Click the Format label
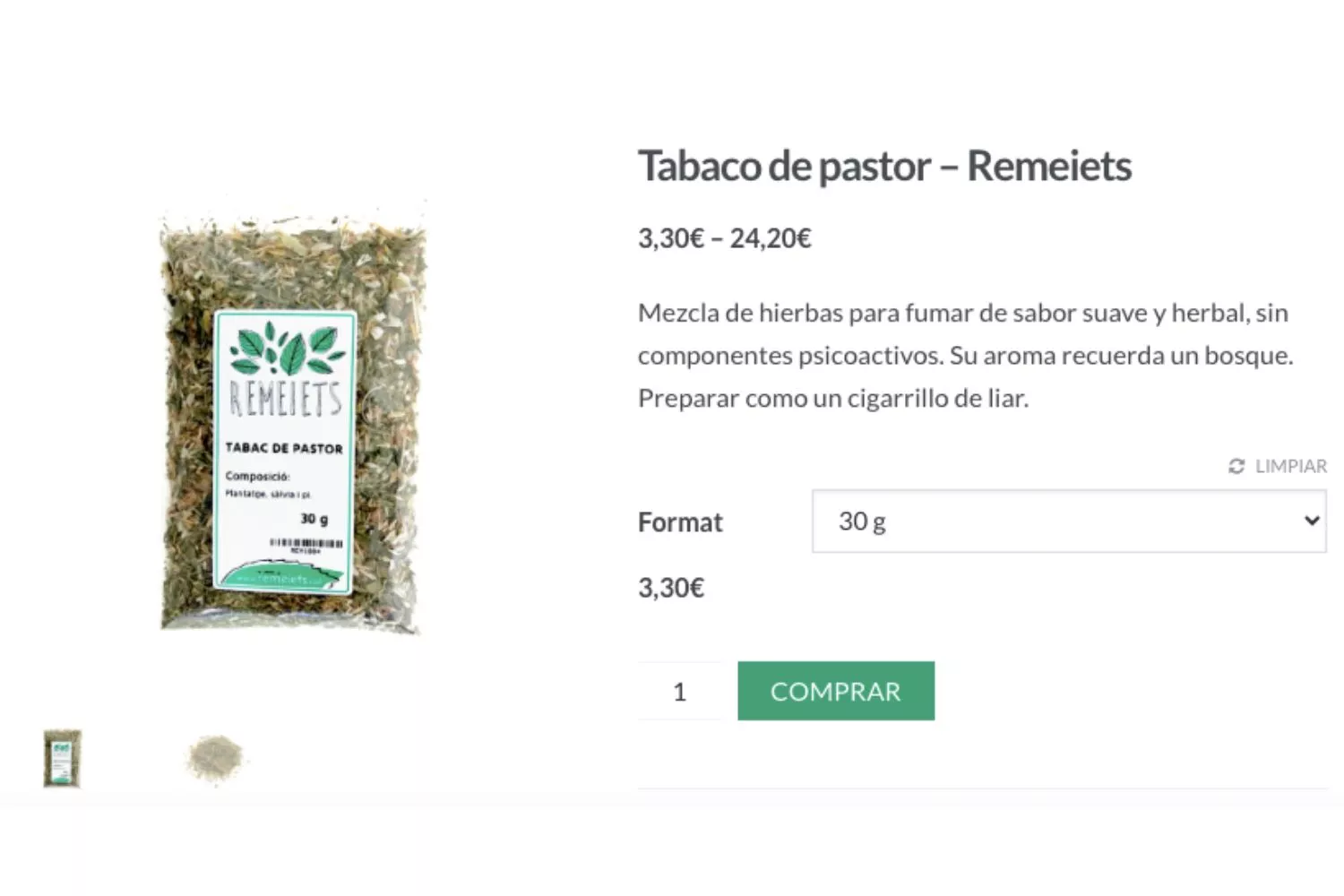 680,522
